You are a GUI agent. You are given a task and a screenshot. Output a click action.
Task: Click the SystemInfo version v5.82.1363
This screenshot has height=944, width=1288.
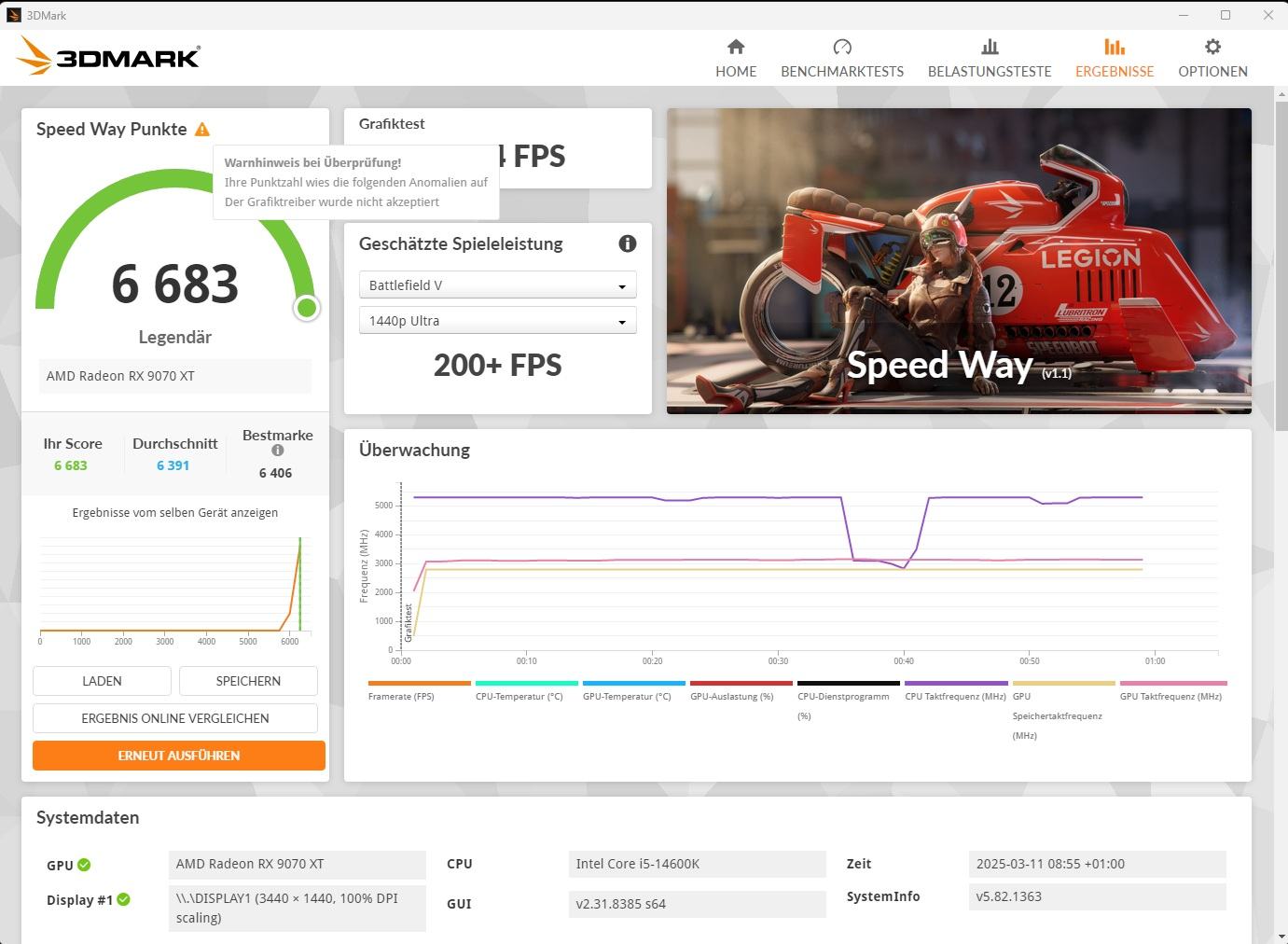point(1098,896)
